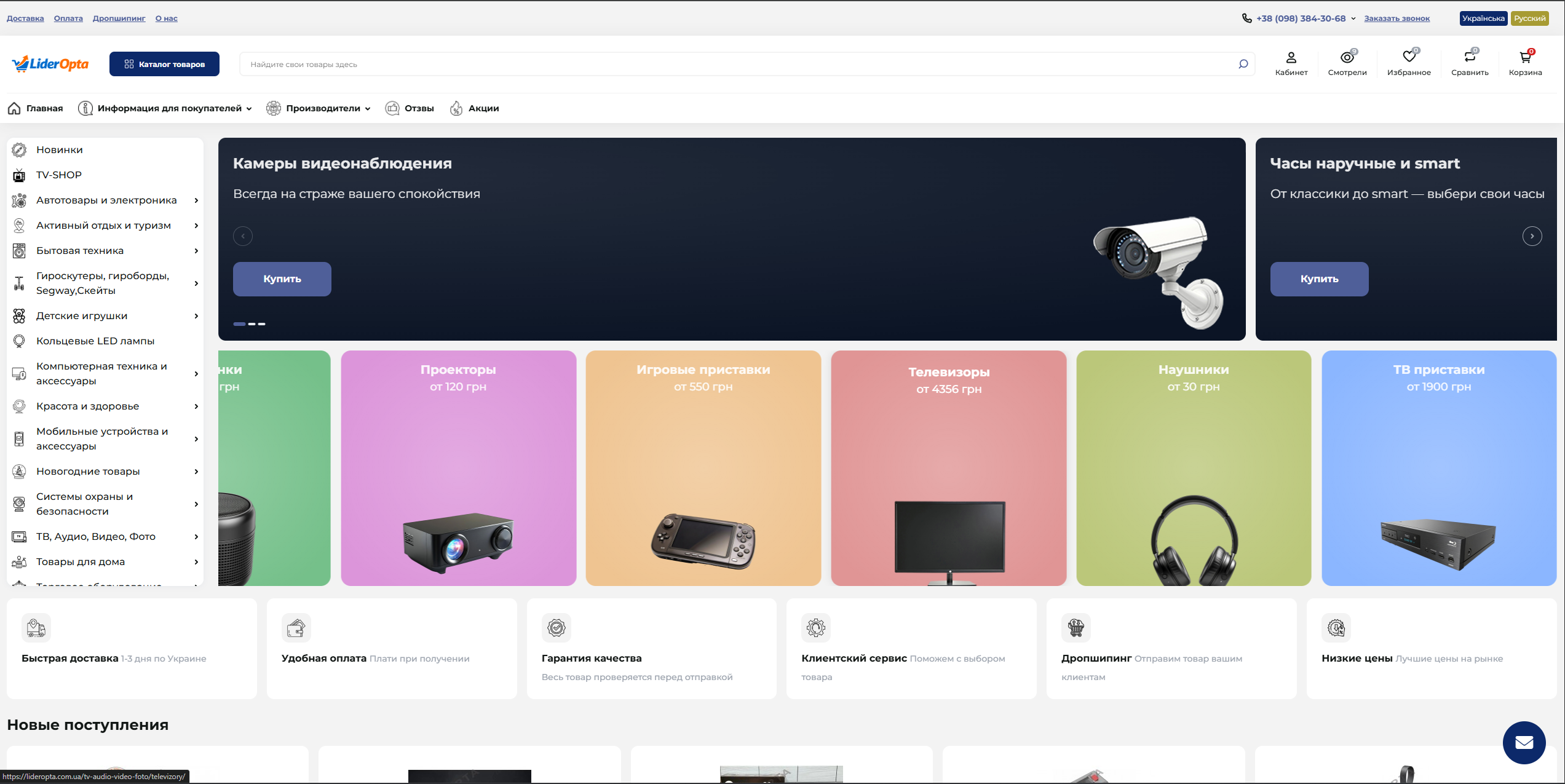Click the Быстрая доставка truck icon
Screen dimensions: 1565x784
click(36, 628)
